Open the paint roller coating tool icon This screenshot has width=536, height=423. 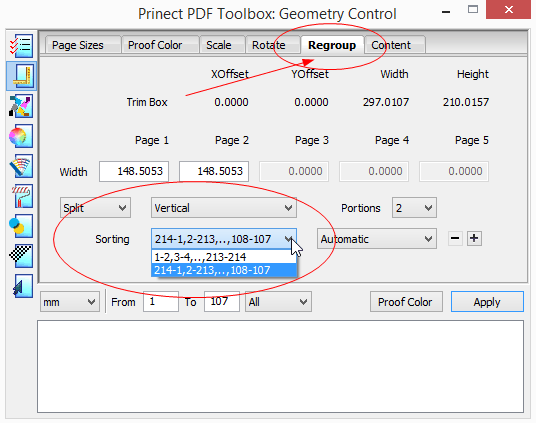(21, 196)
